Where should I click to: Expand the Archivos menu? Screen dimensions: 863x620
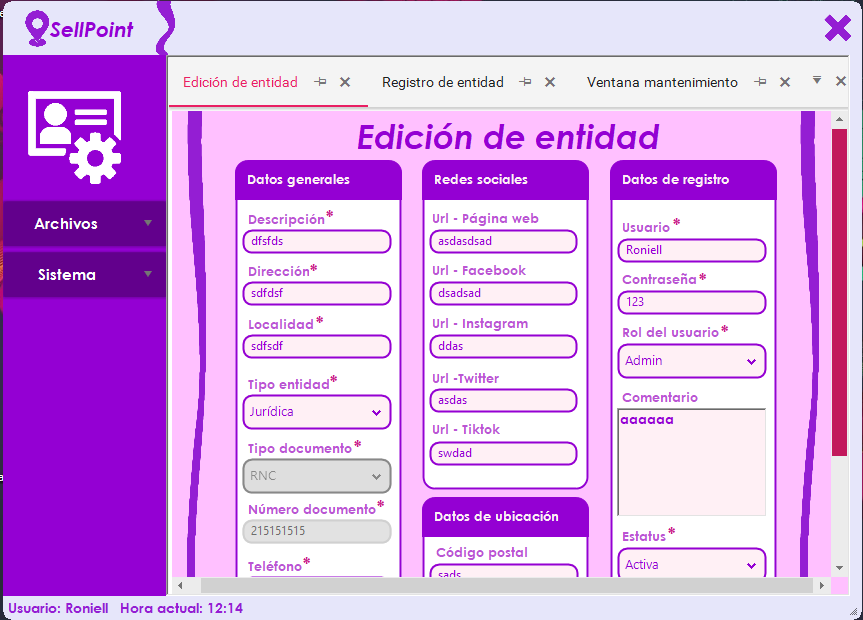tap(85, 224)
